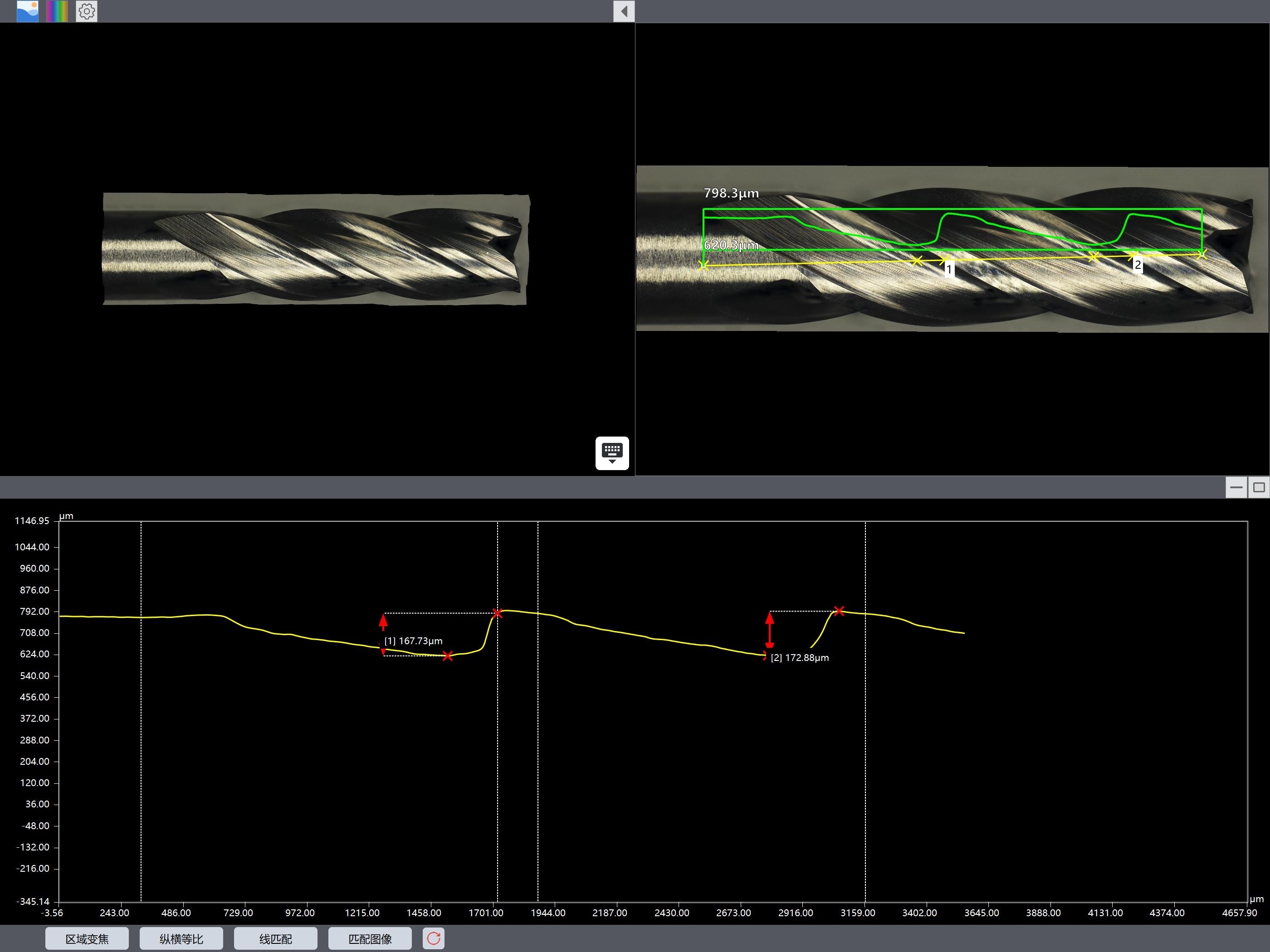Switch to the rainbow color height map
This screenshot has width=1270, height=952.
coord(57,11)
